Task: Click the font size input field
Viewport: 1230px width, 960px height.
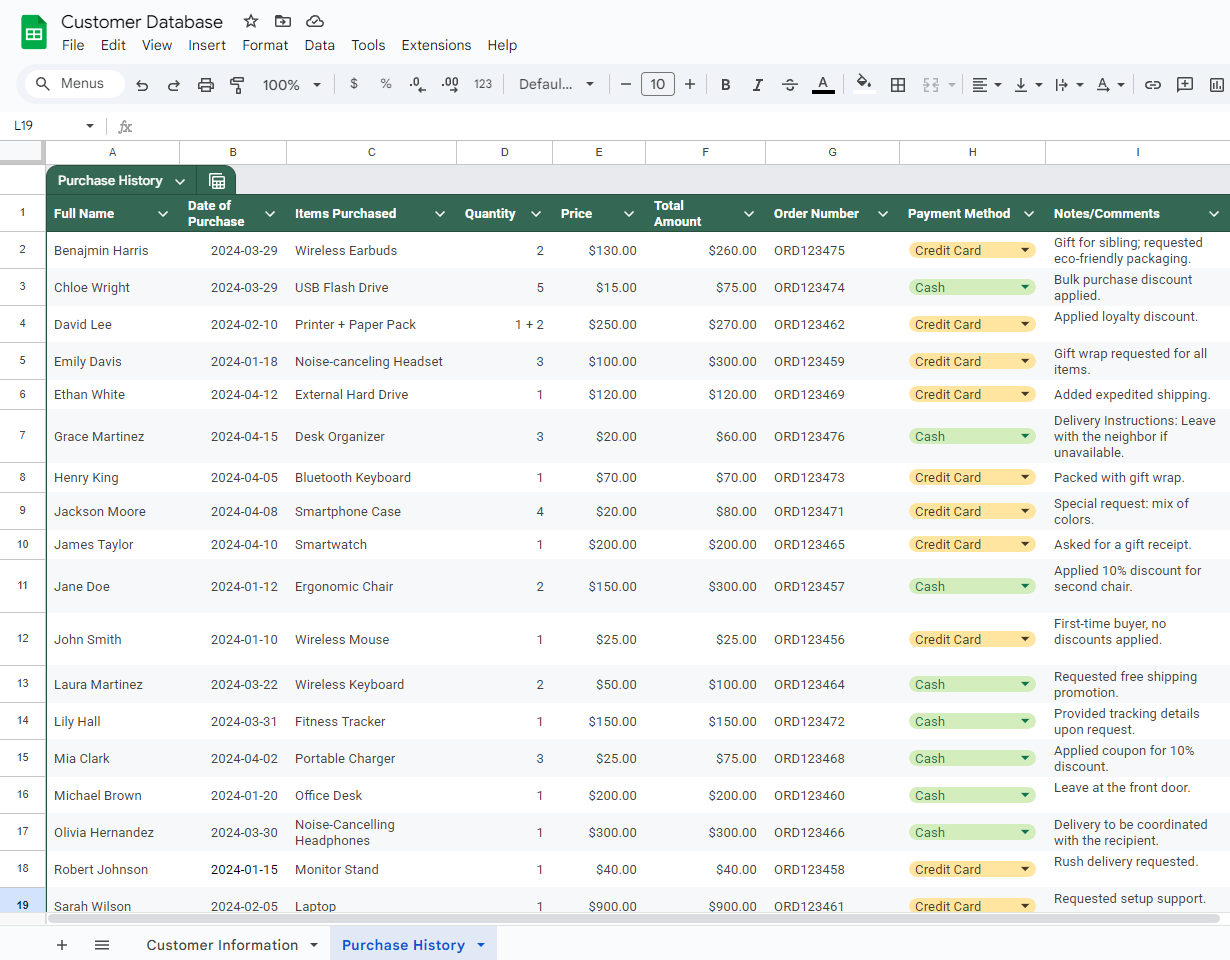Action: (x=657, y=85)
